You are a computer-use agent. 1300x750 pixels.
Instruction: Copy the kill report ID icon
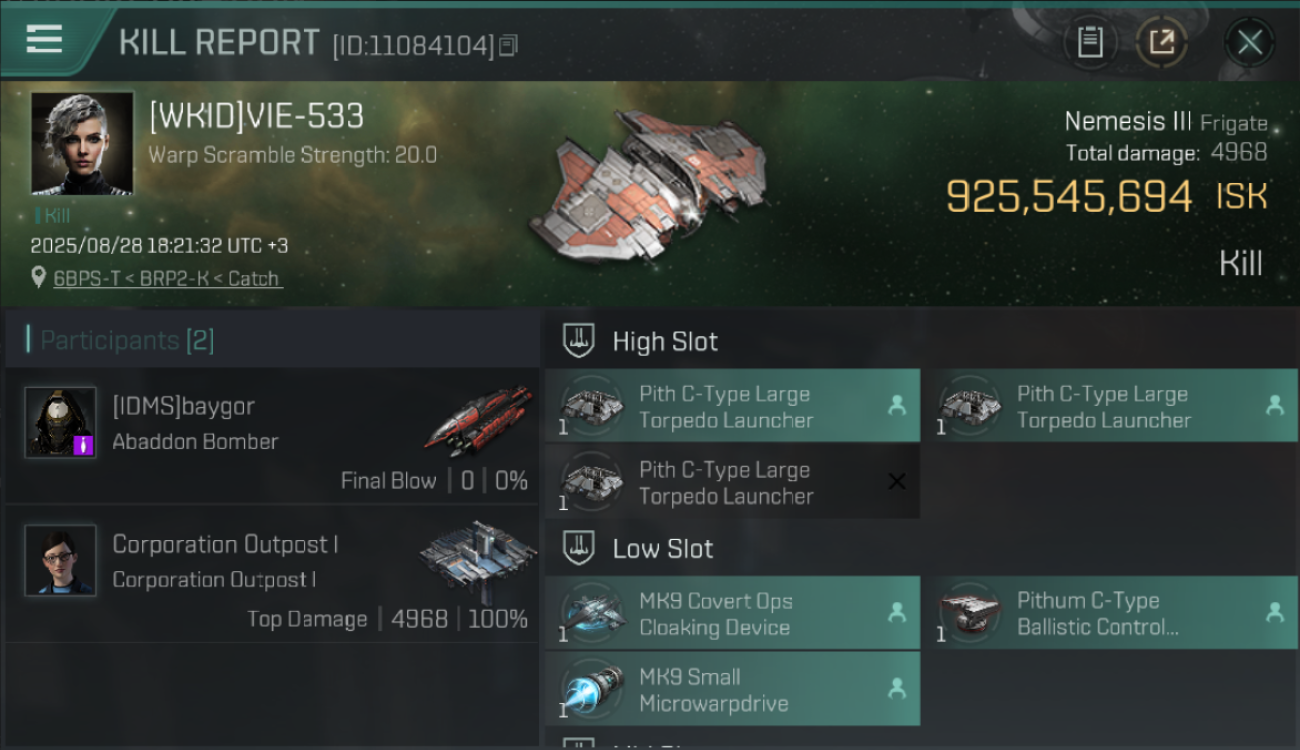[x=509, y=46]
